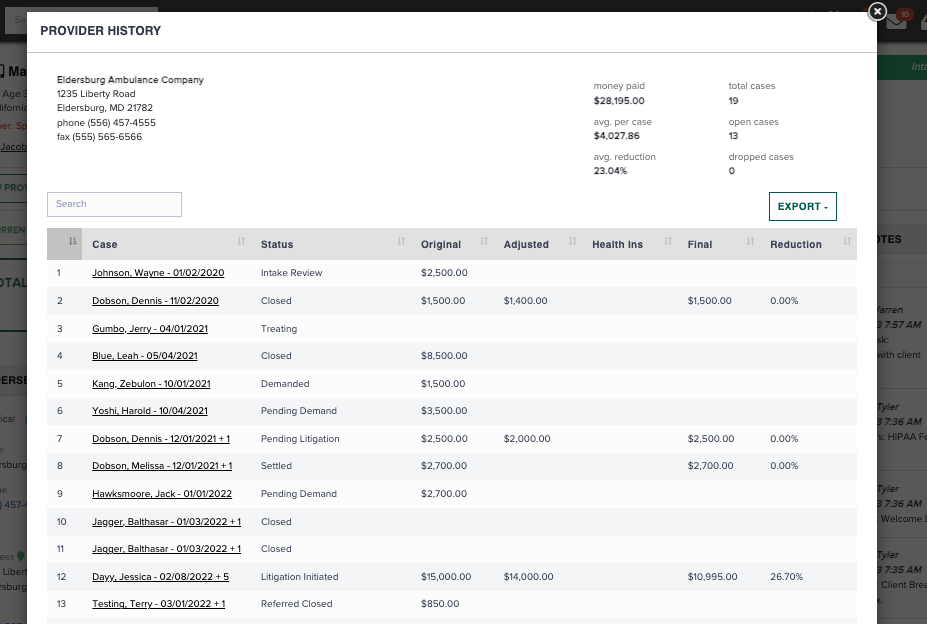Screen dimensions: 927x624
Task: Select the Intake Review status cell
Action: pyautogui.click(x=291, y=273)
